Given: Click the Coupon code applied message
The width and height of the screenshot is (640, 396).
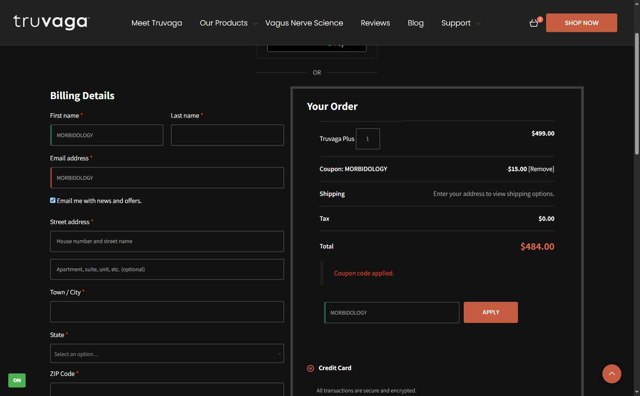Looking at the screenshot, I should (364, 274).
